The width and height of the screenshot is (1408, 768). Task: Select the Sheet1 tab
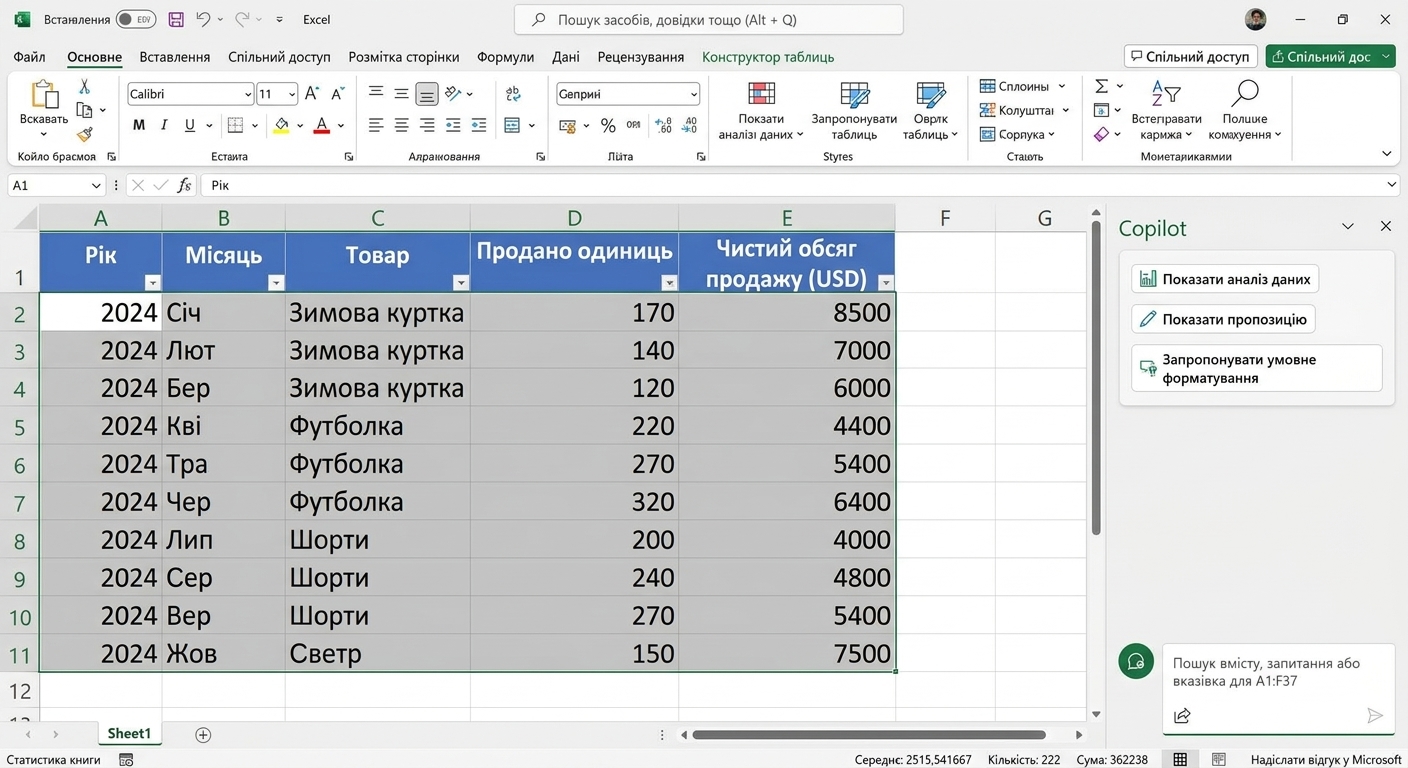(x=129, y=734)
